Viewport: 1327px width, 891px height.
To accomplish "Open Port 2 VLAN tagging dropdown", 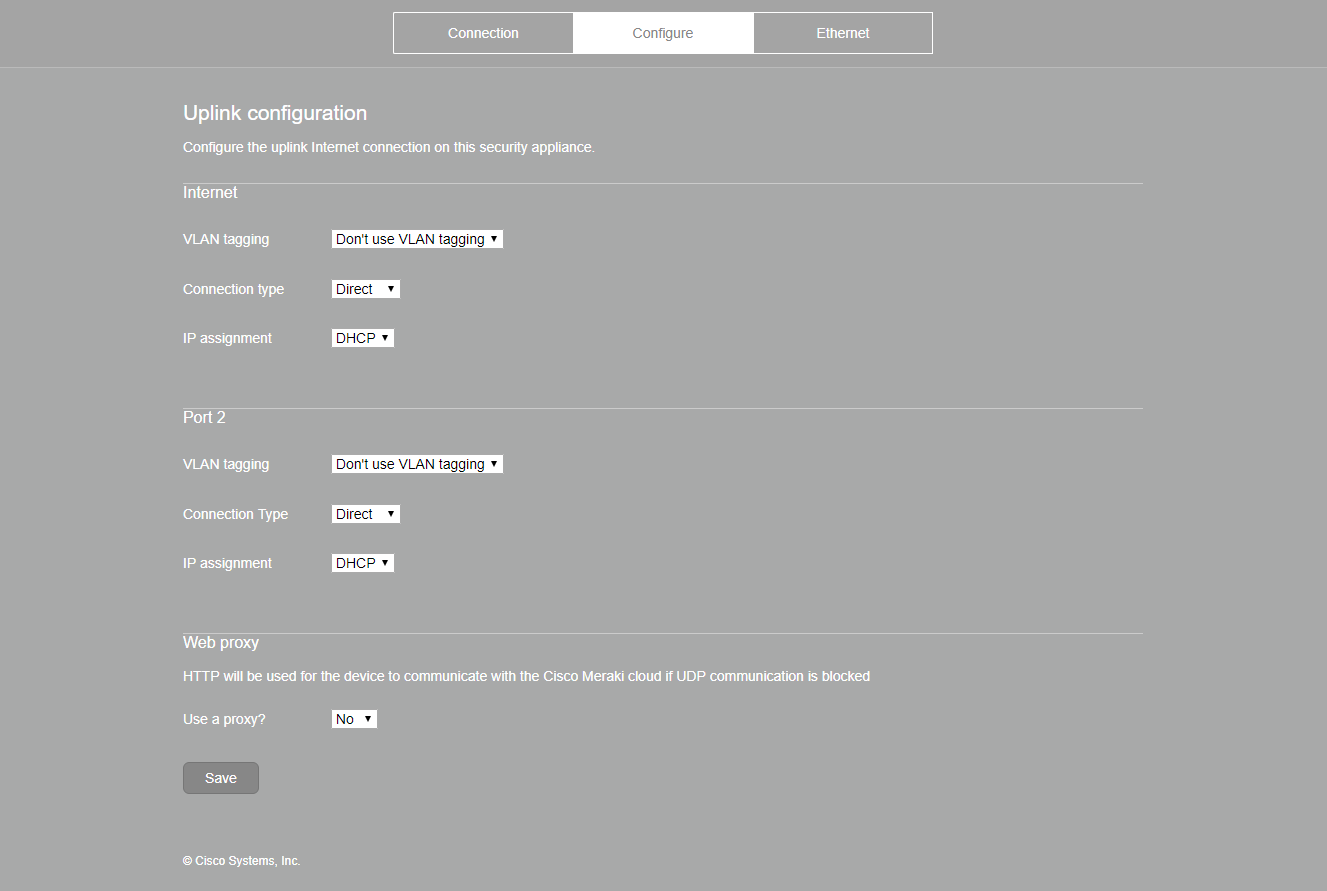I will tap(417, 464).
